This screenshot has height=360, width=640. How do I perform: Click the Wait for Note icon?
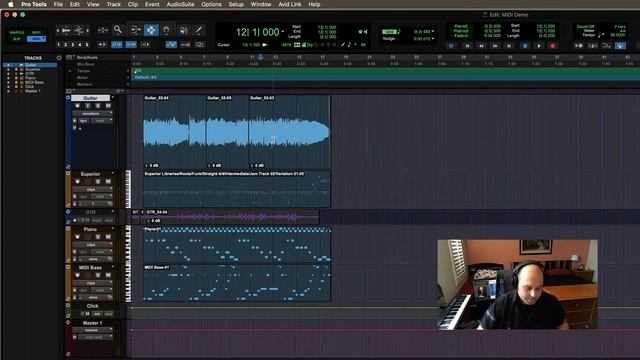[578, 46]
